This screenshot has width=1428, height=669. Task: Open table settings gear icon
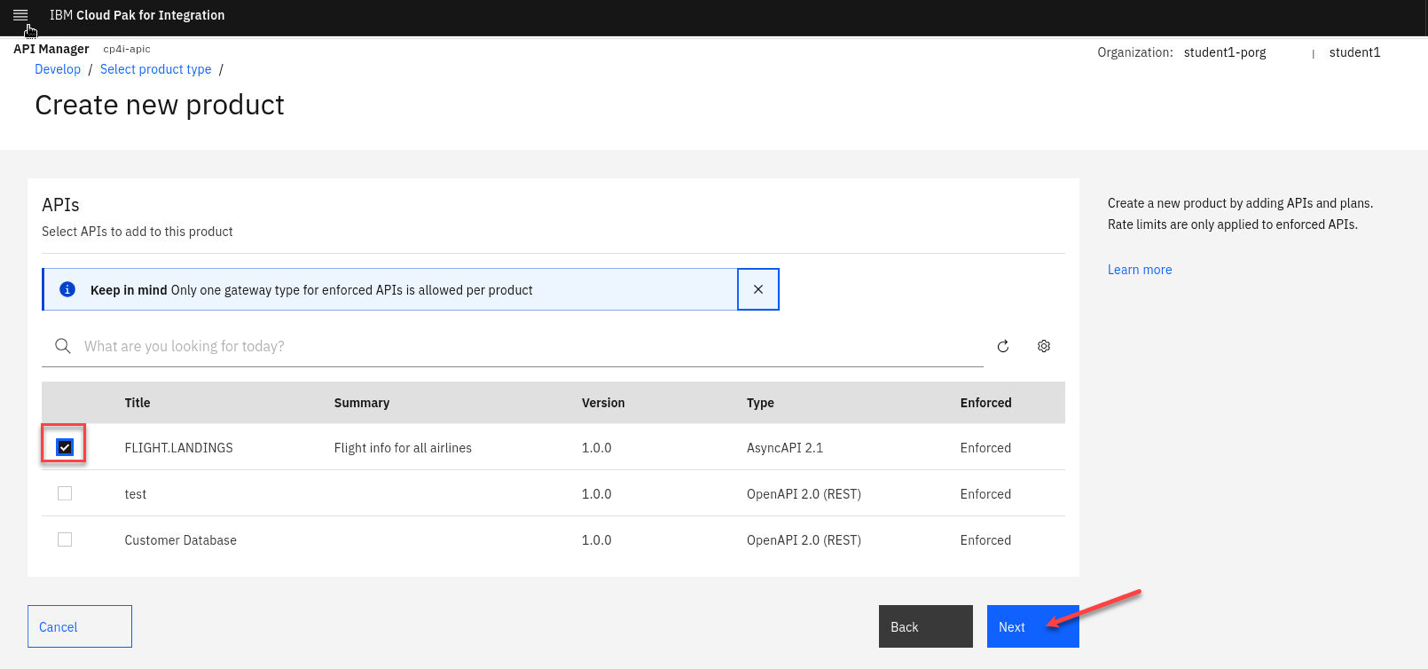tap(1044, 346)
